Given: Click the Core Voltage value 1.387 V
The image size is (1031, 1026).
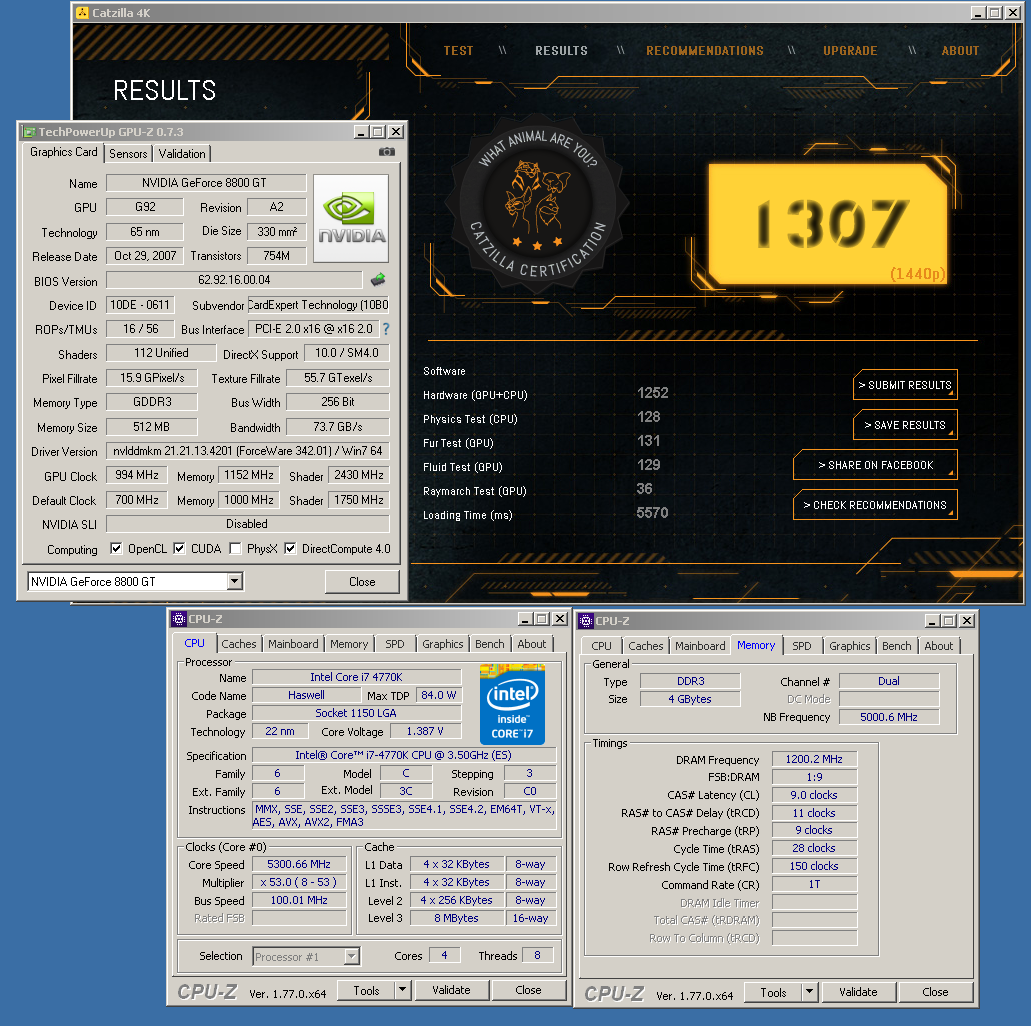Looking at the screenshot, I should click(x=425, y=731).
